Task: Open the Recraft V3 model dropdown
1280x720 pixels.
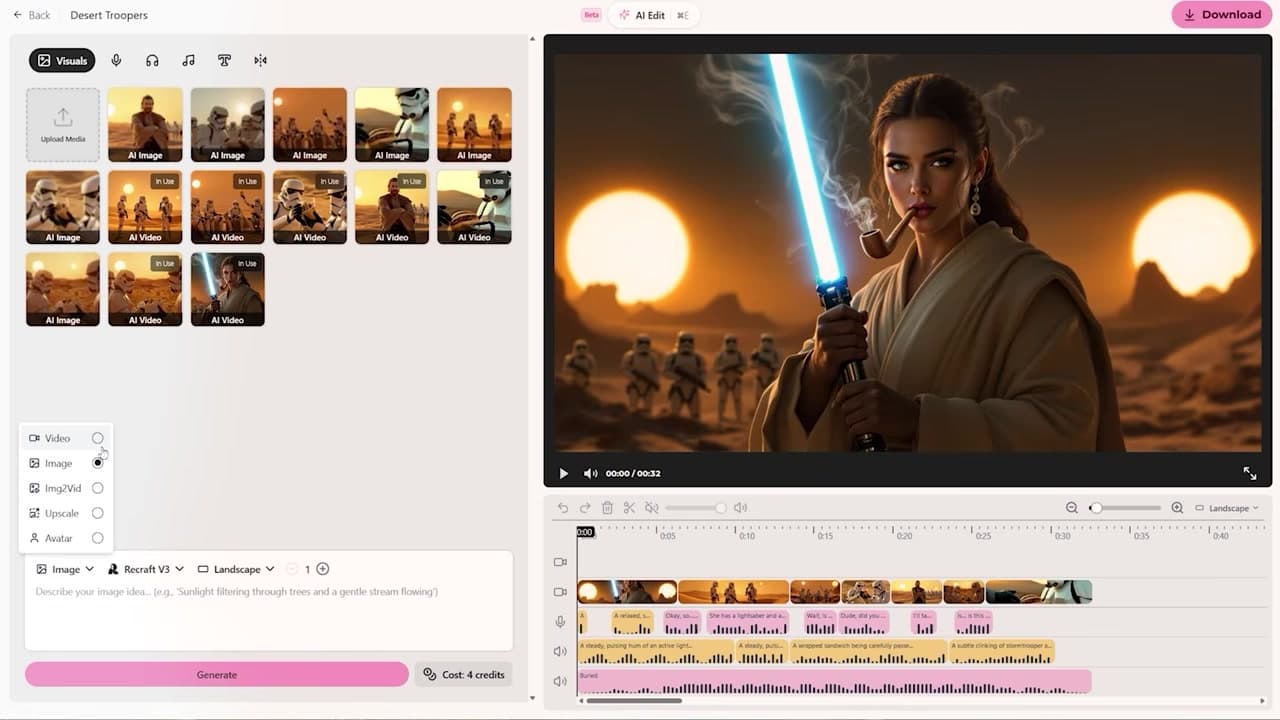Action: [x=146, y=569]
